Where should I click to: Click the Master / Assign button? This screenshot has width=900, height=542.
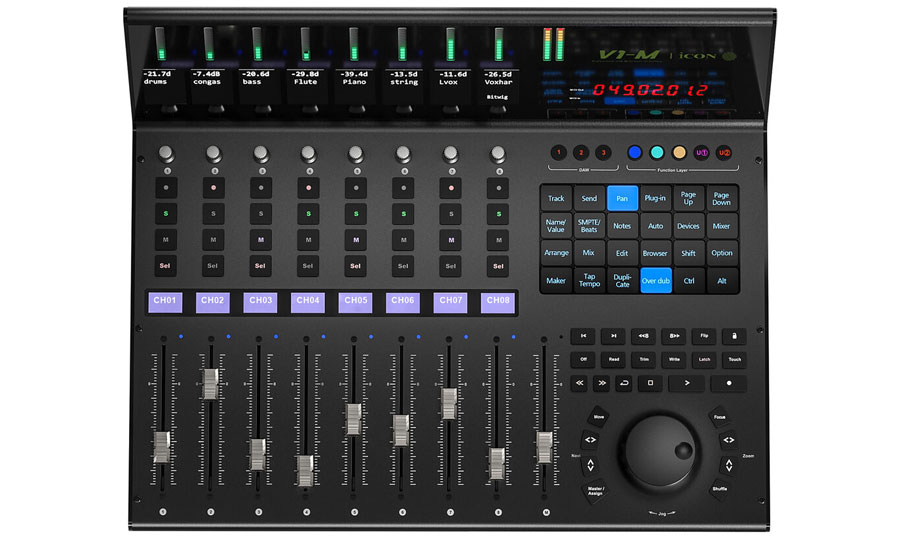pos(595,491)
